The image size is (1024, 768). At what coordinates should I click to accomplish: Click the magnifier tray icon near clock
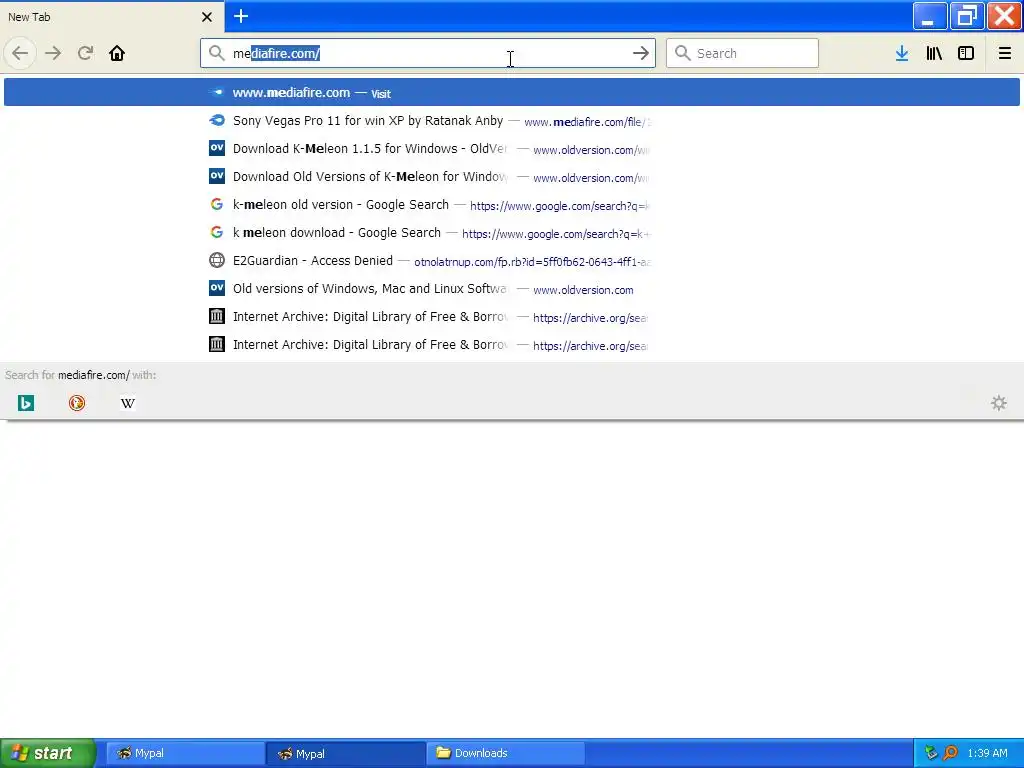(x=950, y=753)
